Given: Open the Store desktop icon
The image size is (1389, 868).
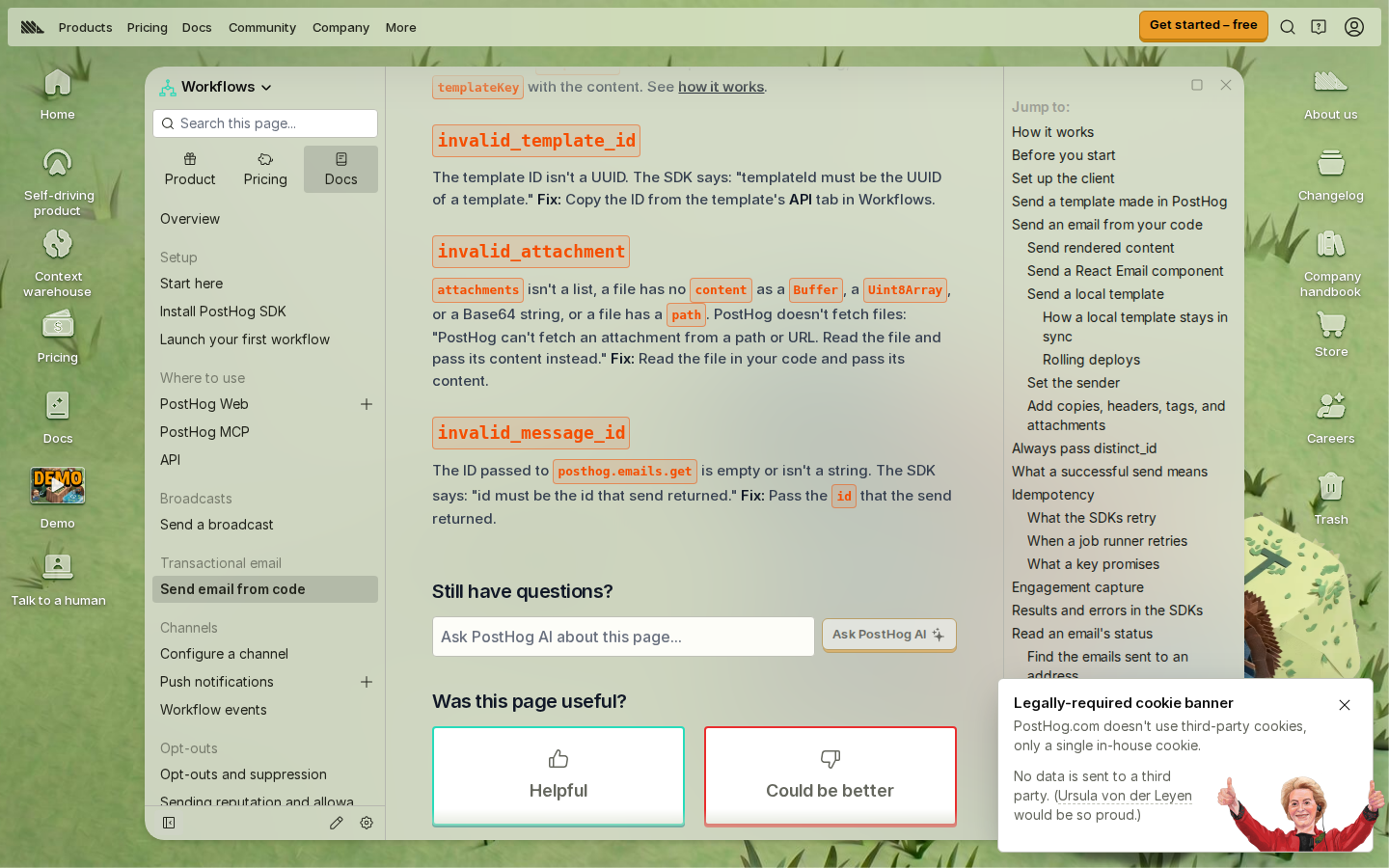Looking at the screenshot, I should (1330, 334).
